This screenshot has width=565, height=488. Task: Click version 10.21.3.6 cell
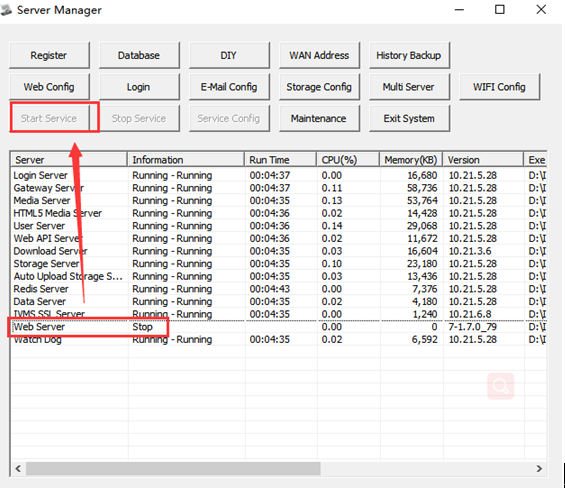(x=470, y=251)
